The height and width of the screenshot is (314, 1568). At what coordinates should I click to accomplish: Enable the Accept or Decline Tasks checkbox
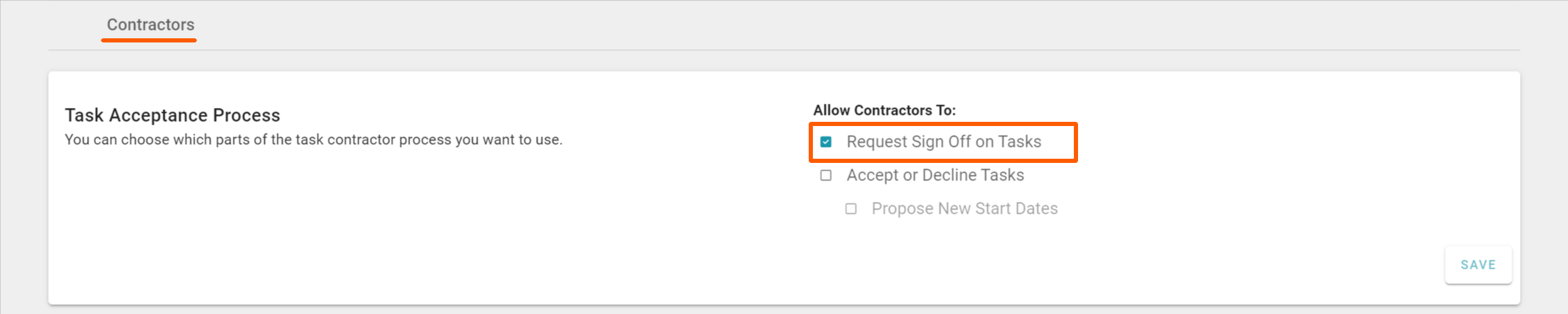[x=826, y=175]
